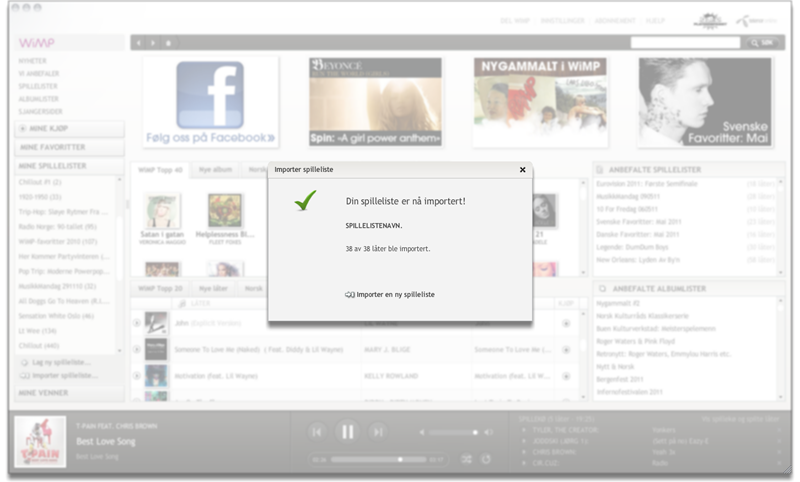Click the back navigation arrow

[140, 43]
